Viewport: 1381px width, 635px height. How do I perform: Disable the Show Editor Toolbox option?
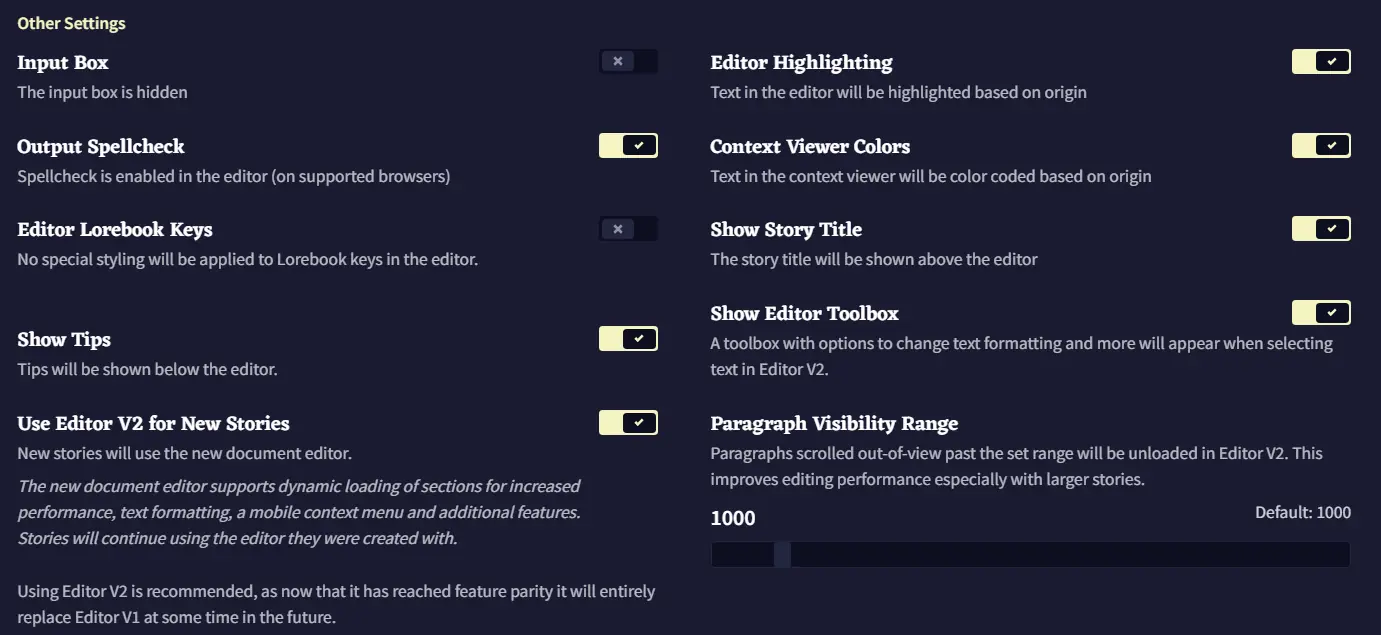click(1321, 312)
